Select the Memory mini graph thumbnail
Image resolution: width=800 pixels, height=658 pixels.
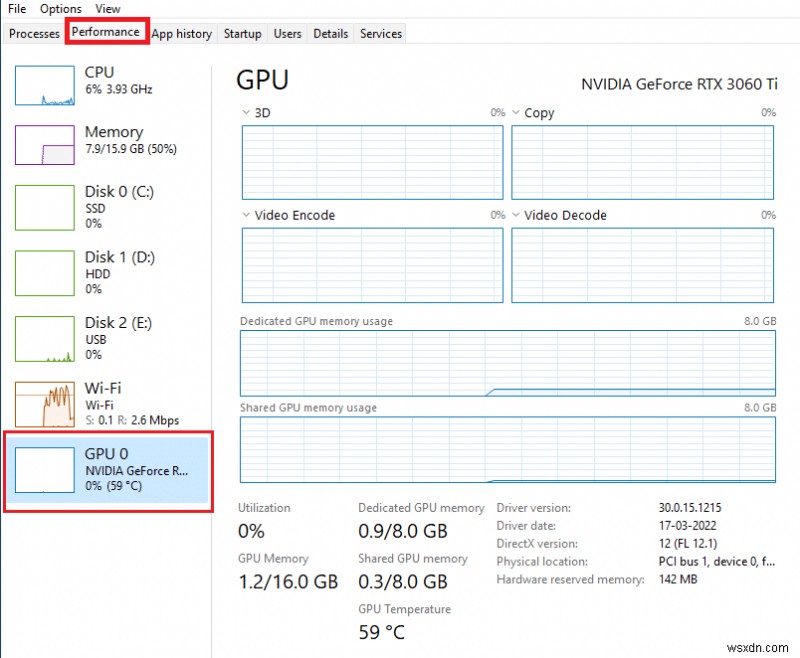(45, 145)
